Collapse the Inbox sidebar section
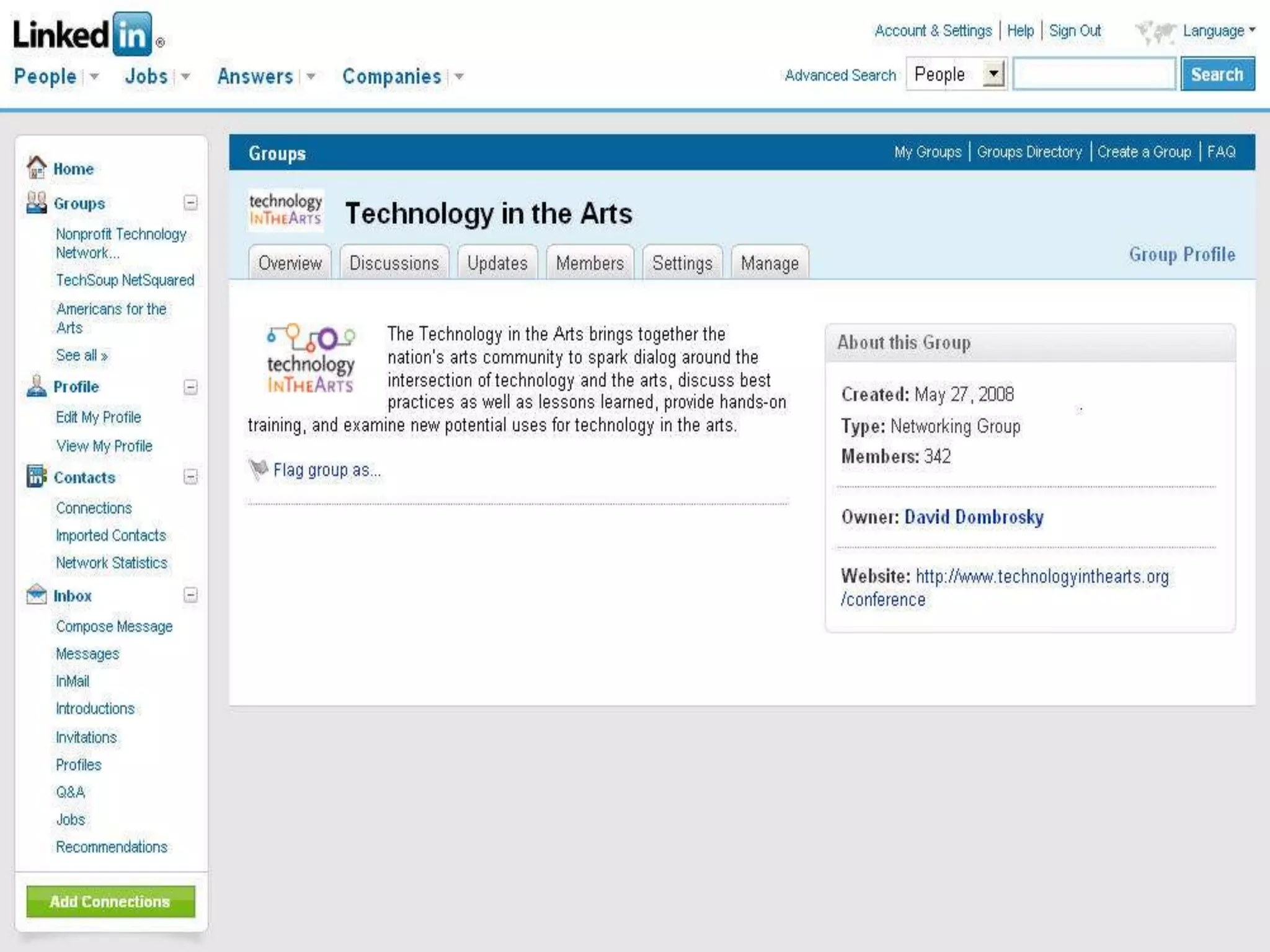 pyautogui.click(x=191, y=595)
